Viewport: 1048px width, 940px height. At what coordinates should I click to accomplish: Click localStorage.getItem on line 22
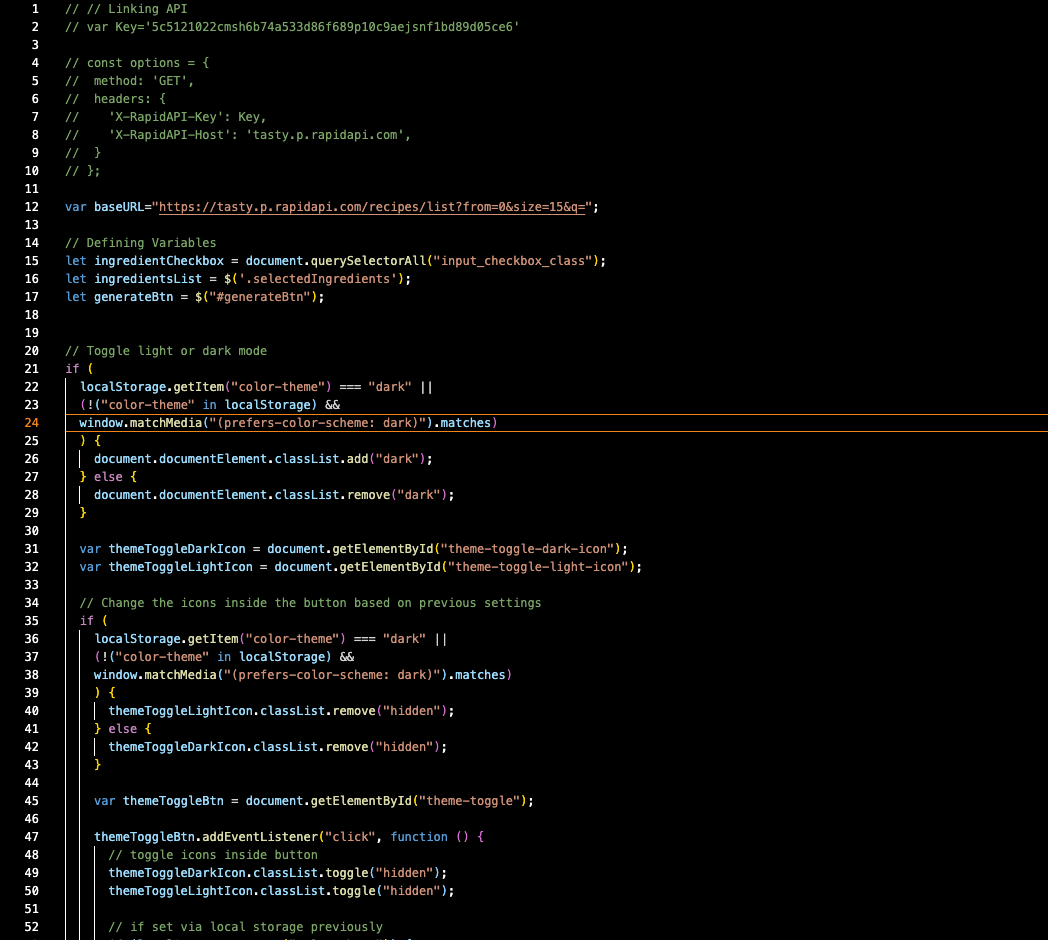tap(150, 386)
